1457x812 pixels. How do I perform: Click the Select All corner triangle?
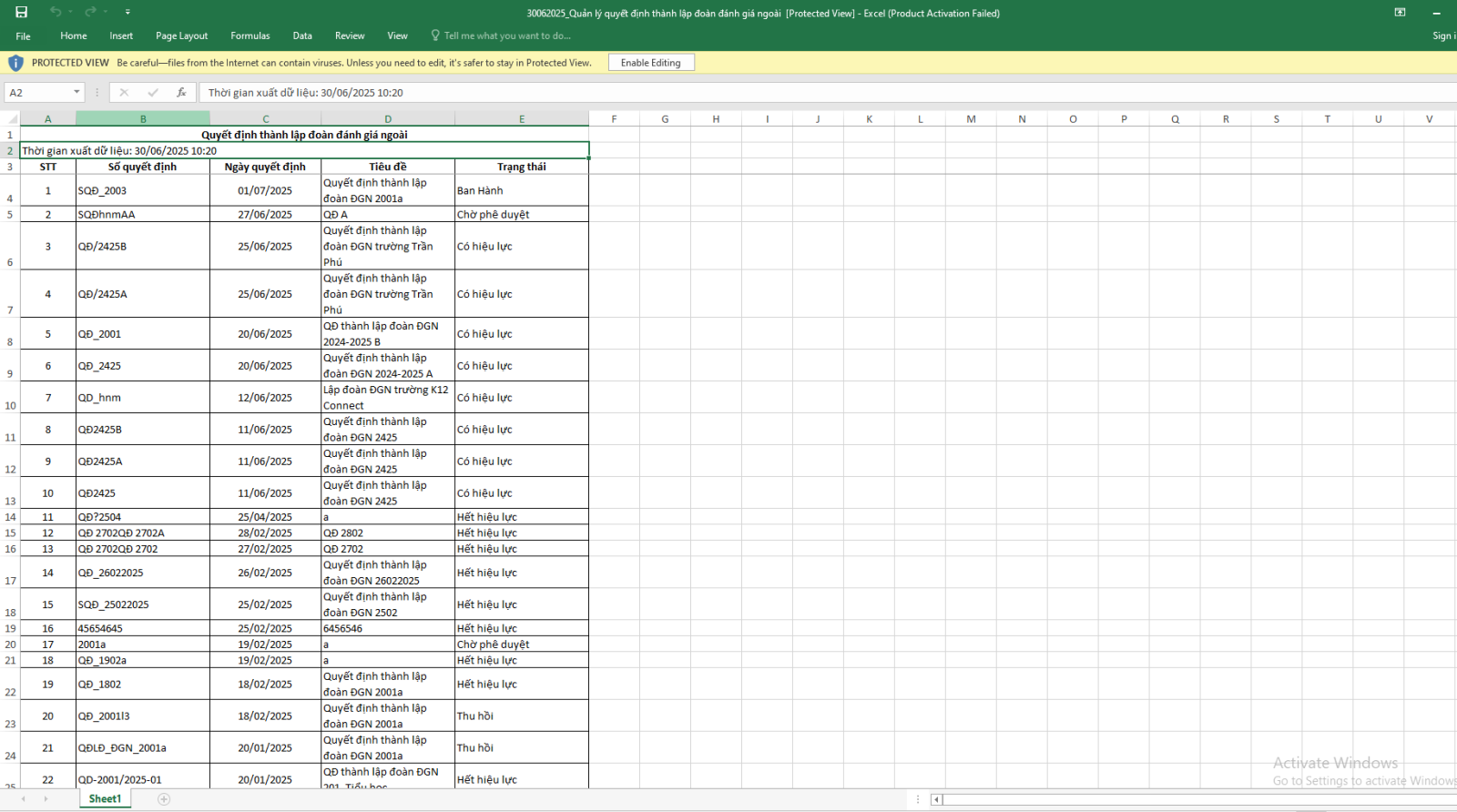pyautogui.click(x=12, y=119)
